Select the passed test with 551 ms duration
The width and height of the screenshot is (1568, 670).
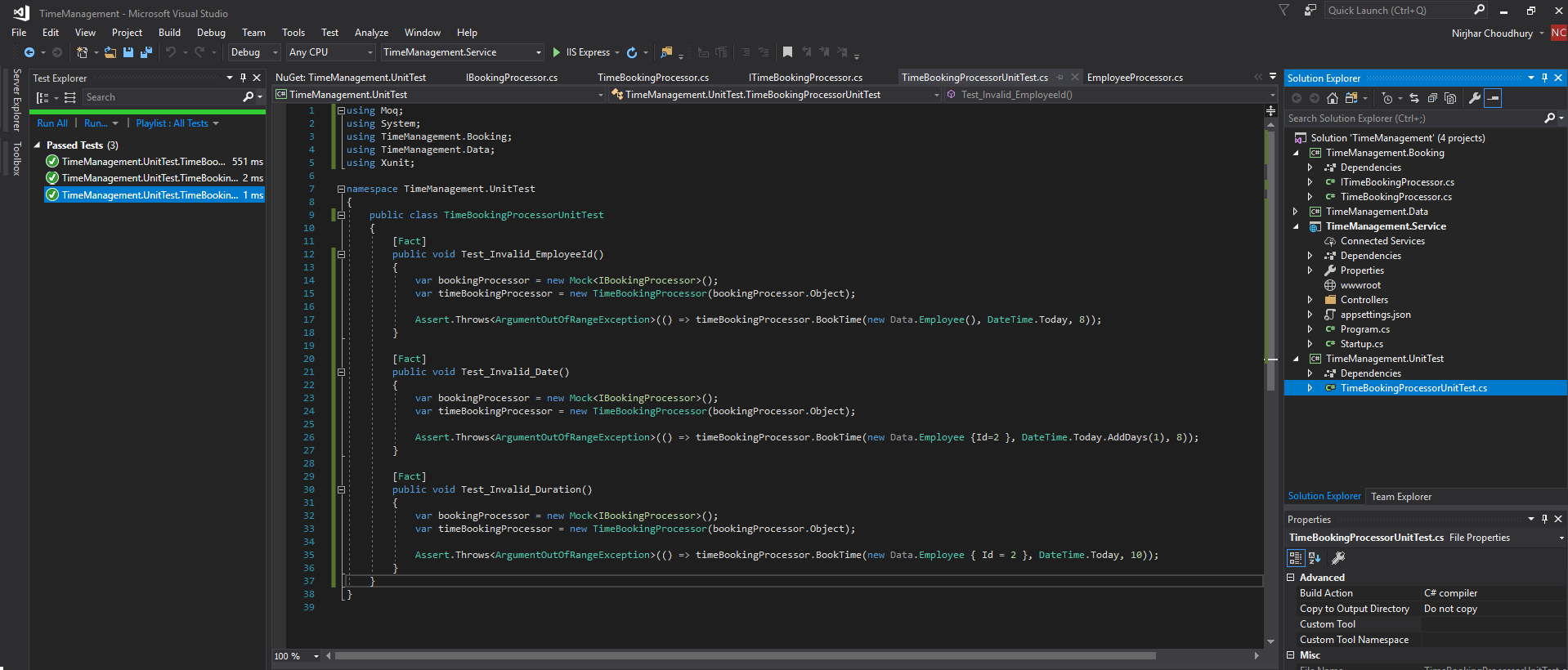154,162
